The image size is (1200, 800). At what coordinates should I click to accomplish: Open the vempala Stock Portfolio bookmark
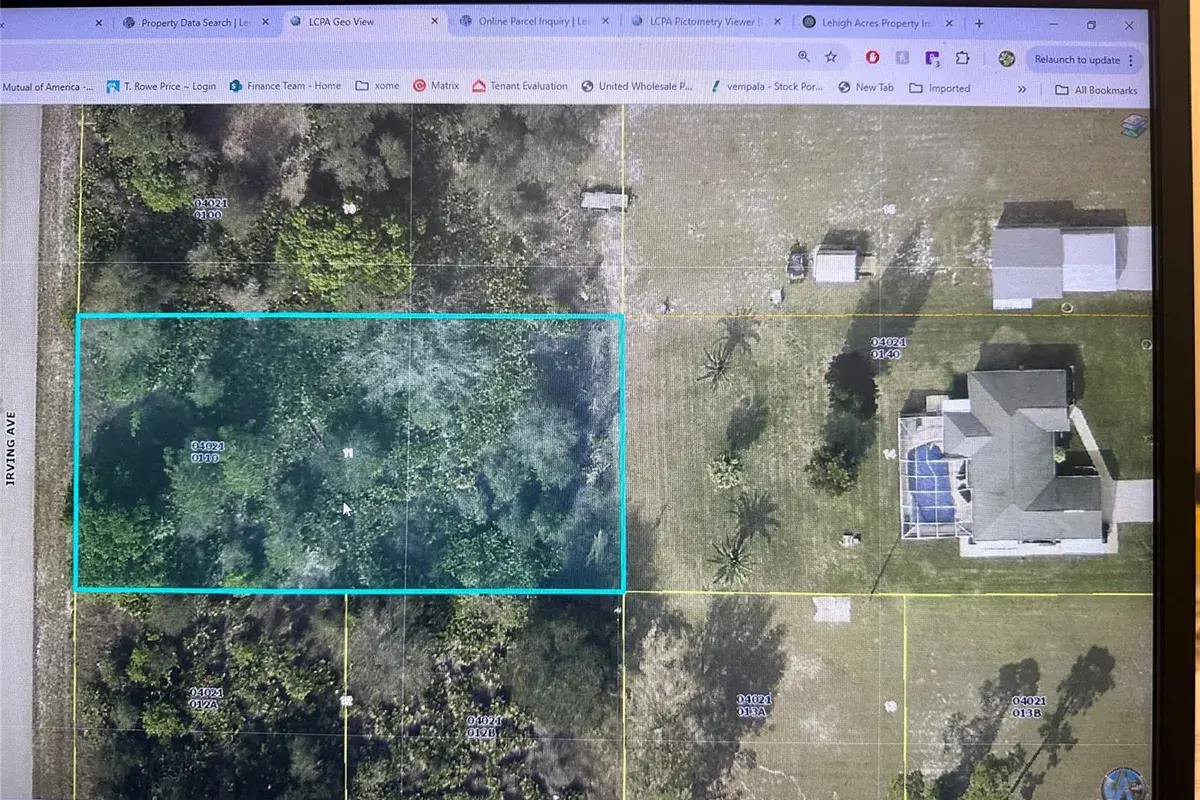[x=767, y=87]
